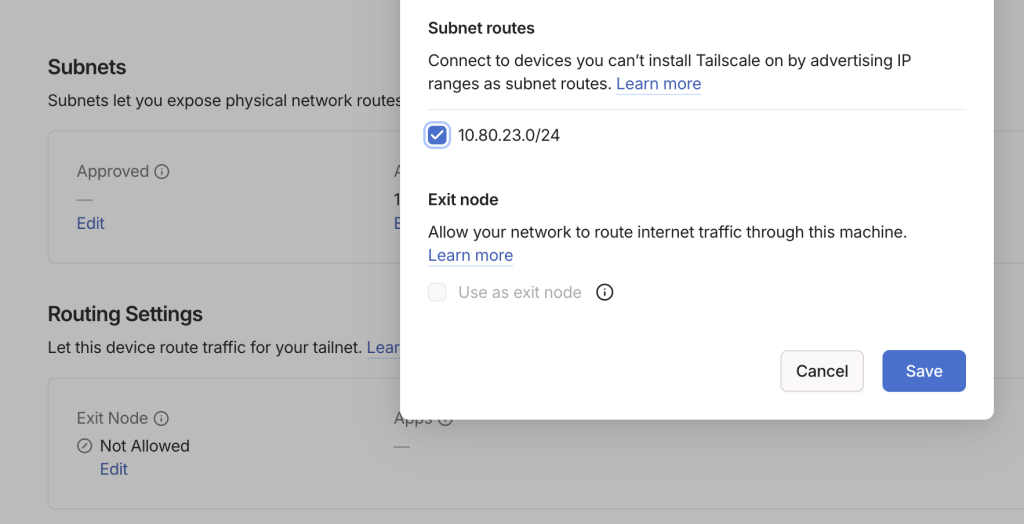This screenshot has width=1024, height=524.
Task: Click the info icon next to Apps
Action: (x=446, y=420)
